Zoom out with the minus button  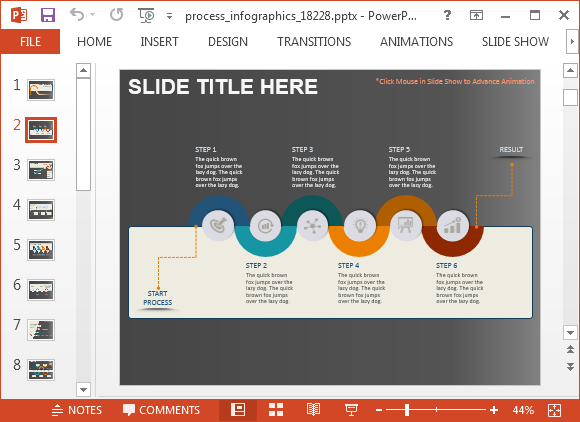coord(378,410)
